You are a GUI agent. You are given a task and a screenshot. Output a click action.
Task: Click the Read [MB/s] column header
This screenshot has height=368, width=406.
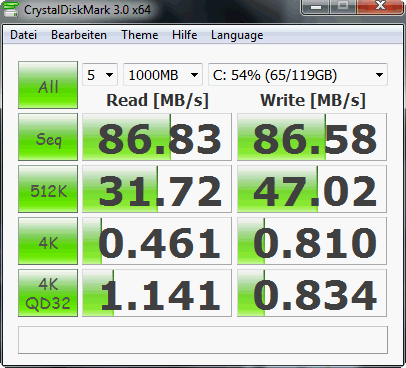click(x=157, y=100)
